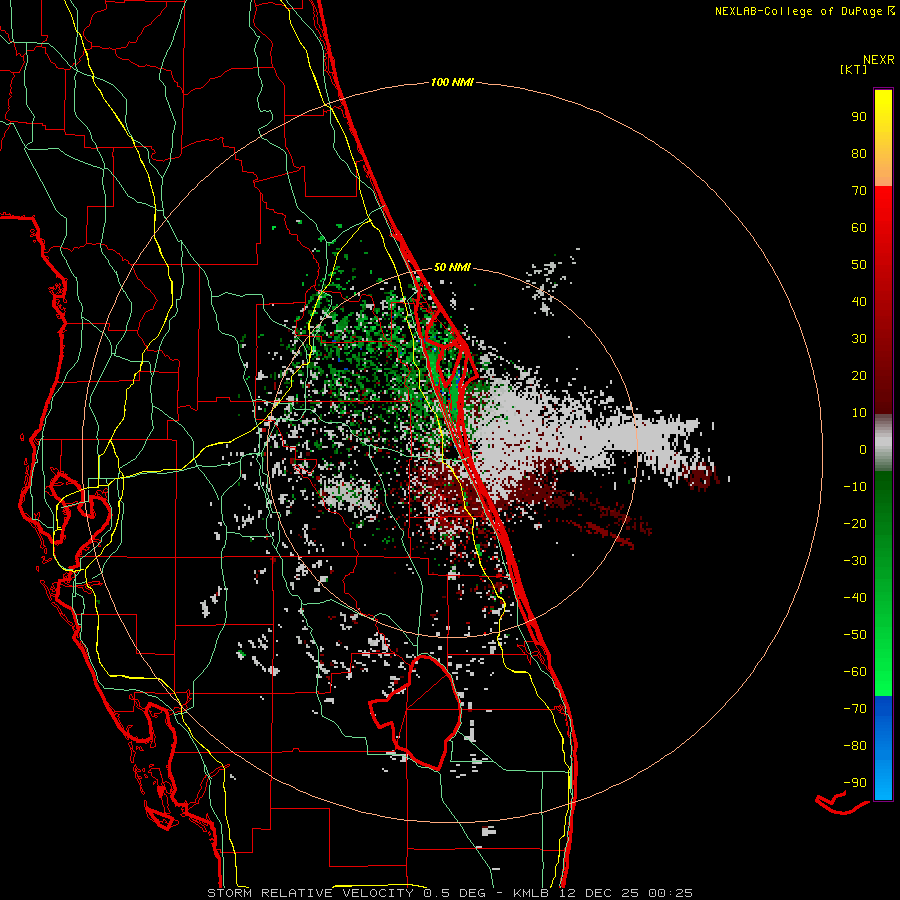This screenshot has height=900, width=900.
Task: Click the bright green segment of the color bar
Action: point(883,649)
